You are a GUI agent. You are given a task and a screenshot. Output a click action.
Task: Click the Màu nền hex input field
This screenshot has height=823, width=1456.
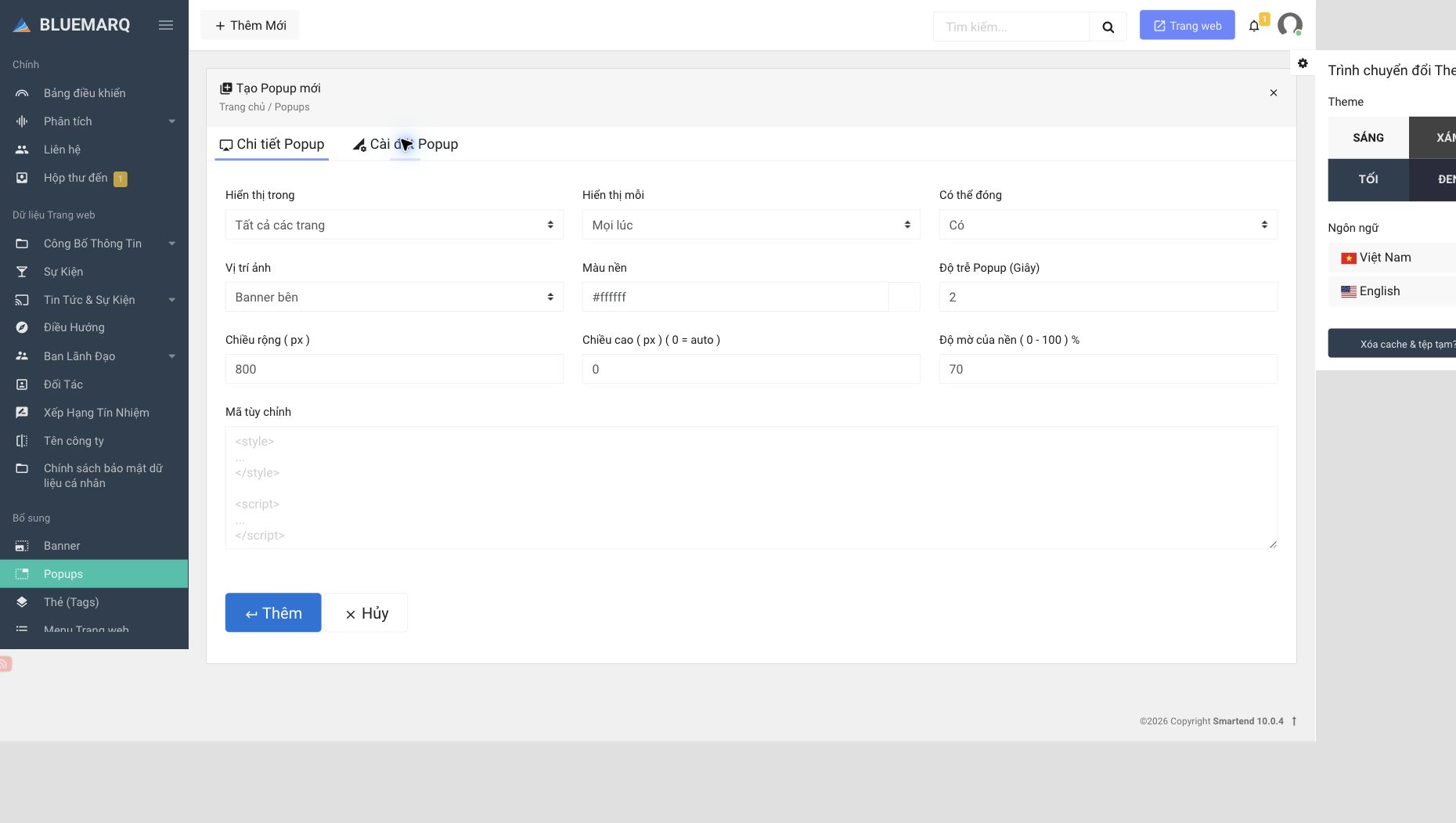(x=736, y=297)
